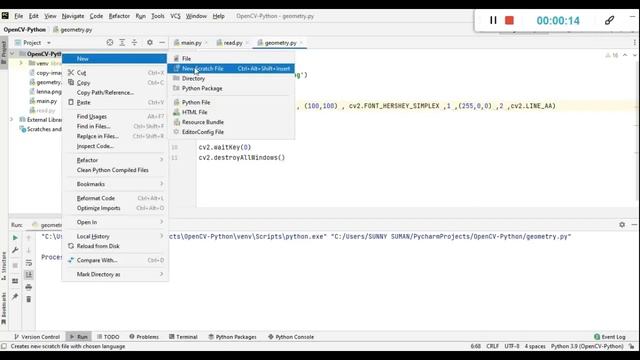This screenshot has height=360, width=640.
Task: Select lenna.png in the project tree
Action: (x=49, y=91)
